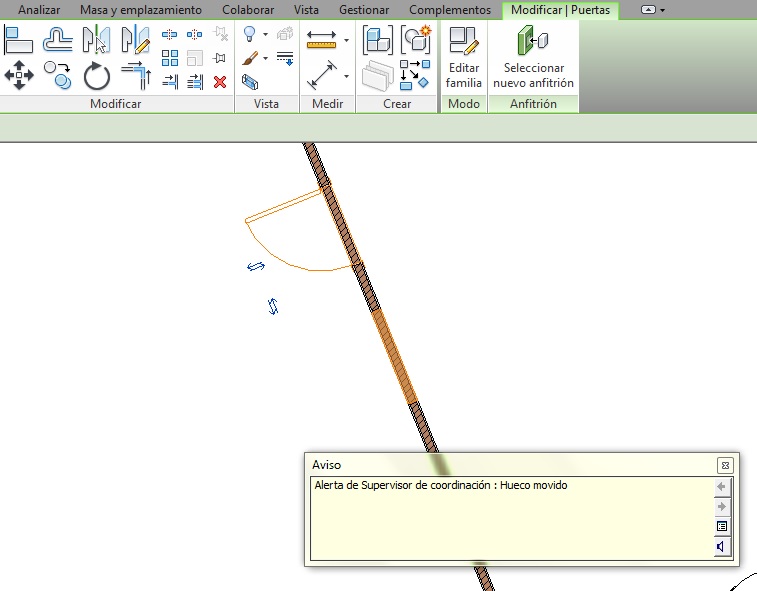Click the paintbrush override graphics icon
The height and width of the screenshot is (591, 757).
[250, 59]
